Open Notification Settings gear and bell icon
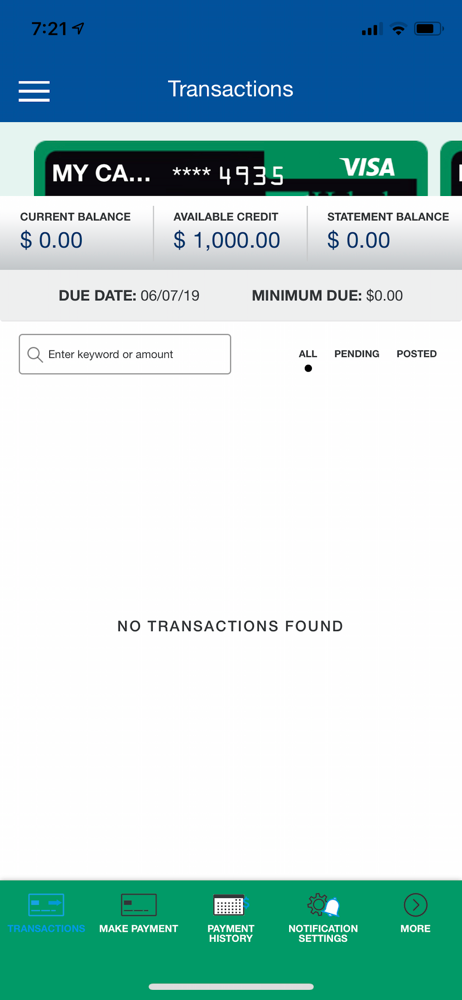 tap(323, 904)
